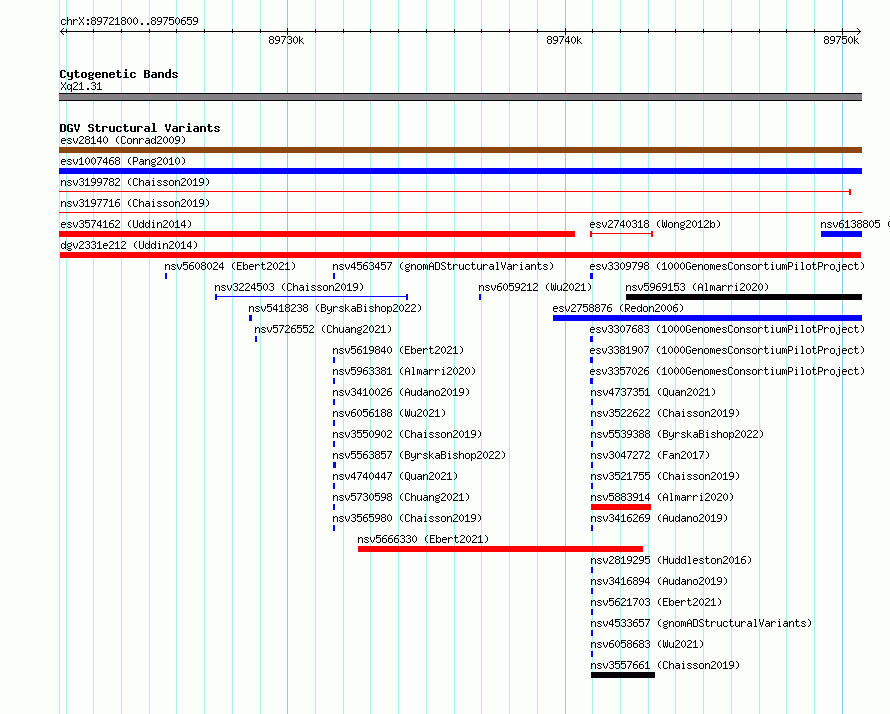Open the nsv5883914 (Almarri2020) label
The width and height of the screenshot is (890, 714).
(662, 497)
